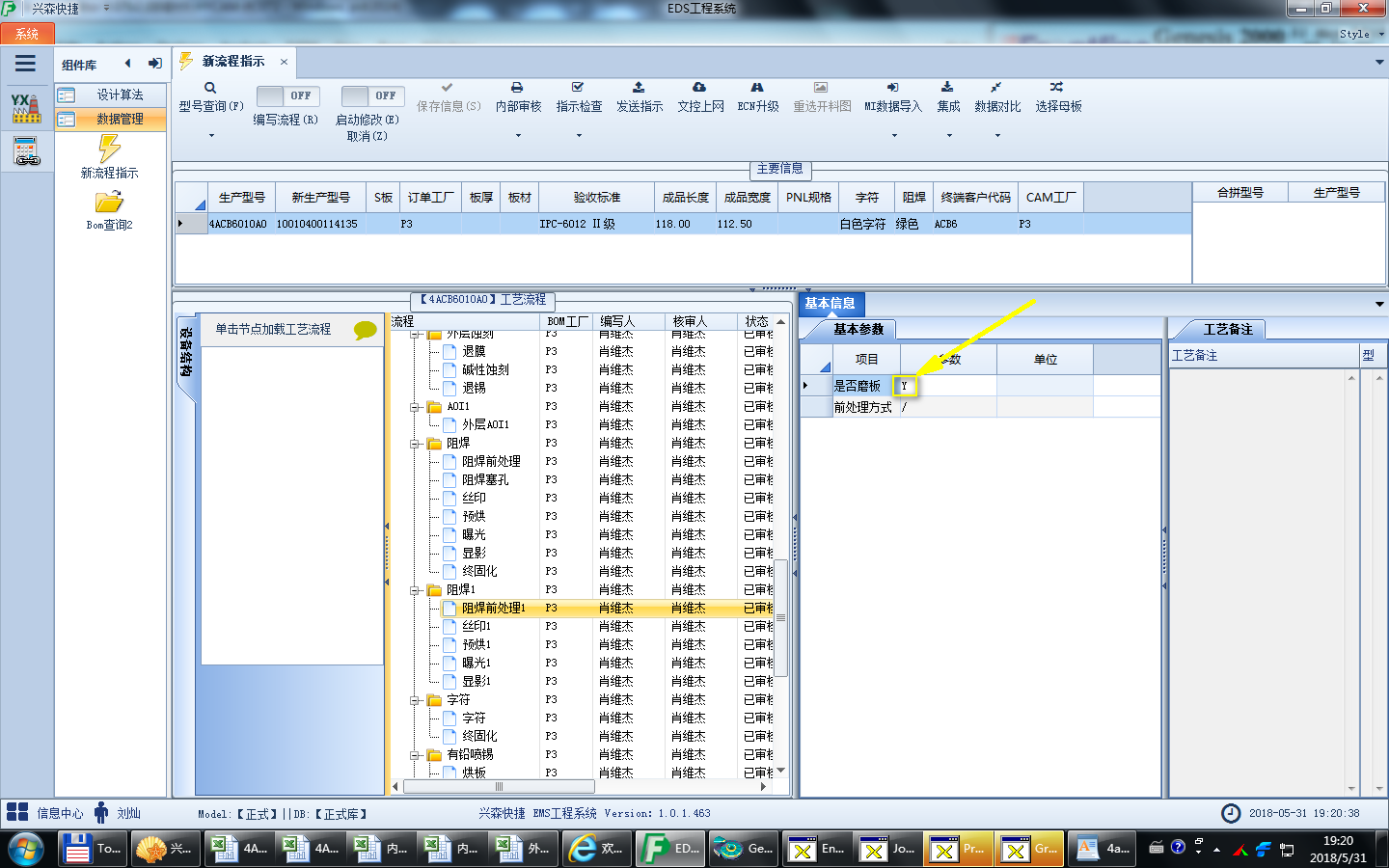1389x868 pixels.
Task: Click the process tree vertical scrollbar
Action: click(x=781, y=617)
